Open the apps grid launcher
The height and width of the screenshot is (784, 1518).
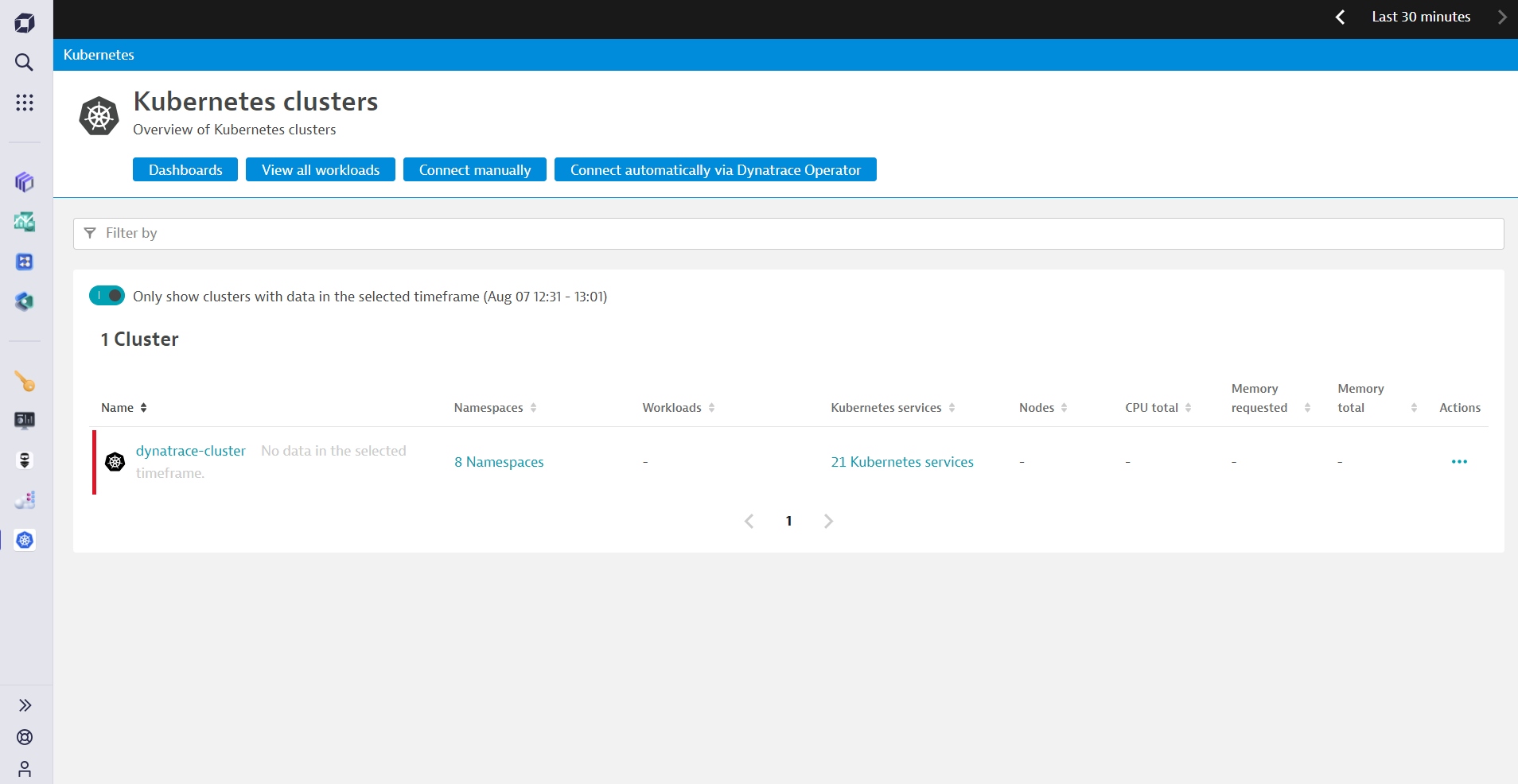(x=25, y=103)
